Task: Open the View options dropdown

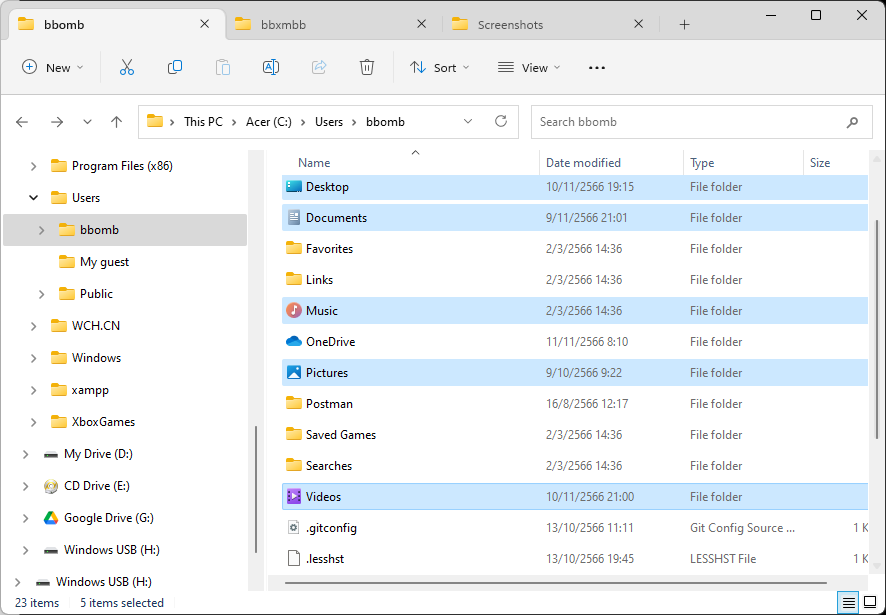Action: pyautogui.click(x=529, y=67)
